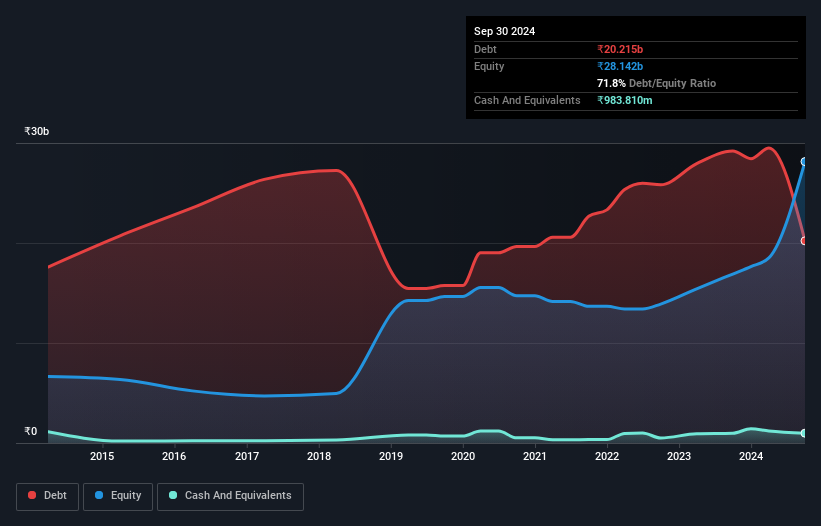Toggle Cash And Equivalents legend button
Image resolution: width=821 pixels, height=526 pixels.
pyautogui.click(x=230, y=496)
